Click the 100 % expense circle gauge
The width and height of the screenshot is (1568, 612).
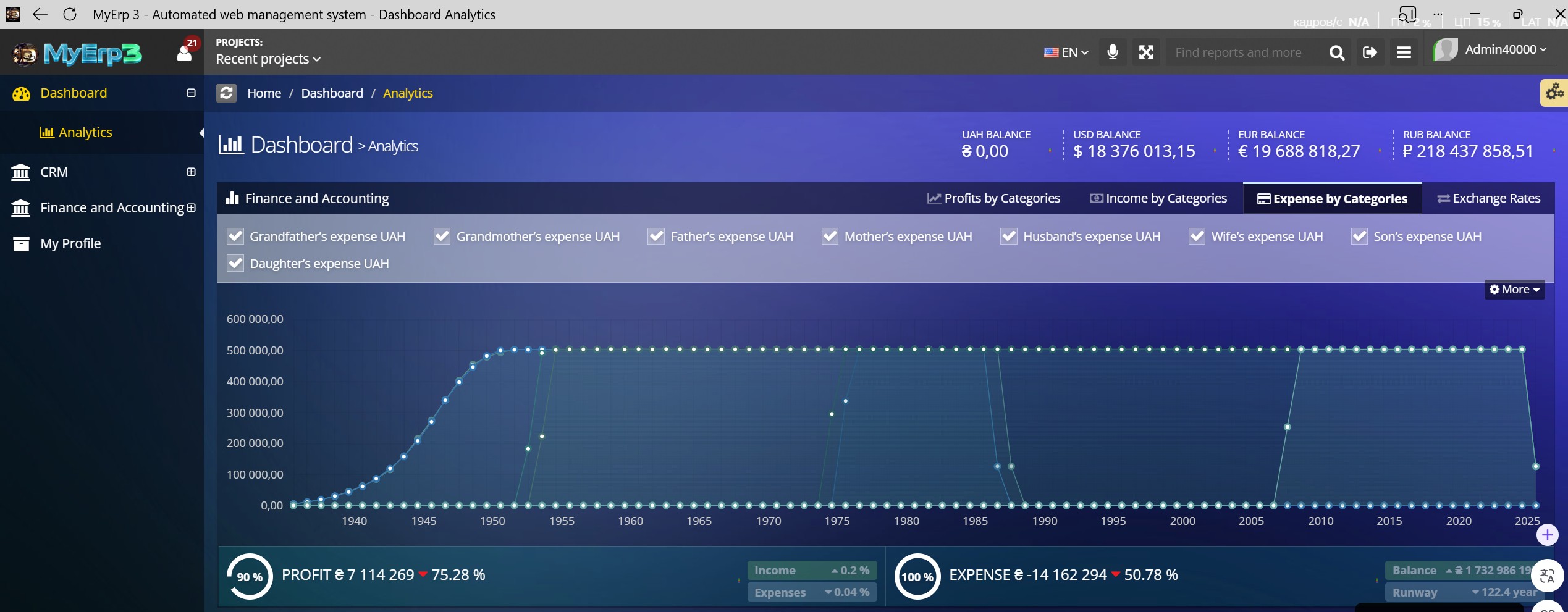pyautogui.click(x=917, y=576)
